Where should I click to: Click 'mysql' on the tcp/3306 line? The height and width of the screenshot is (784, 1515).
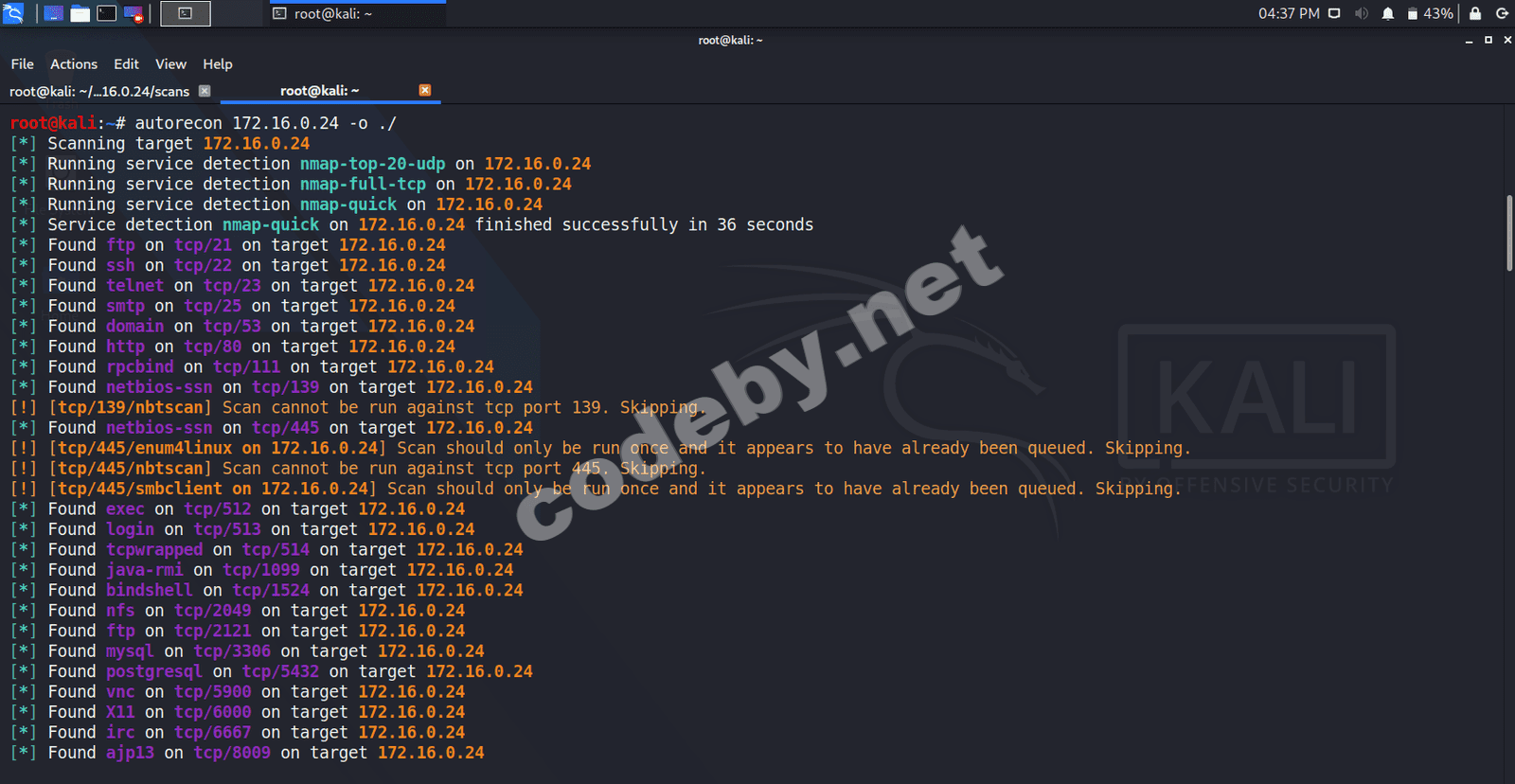130,651
